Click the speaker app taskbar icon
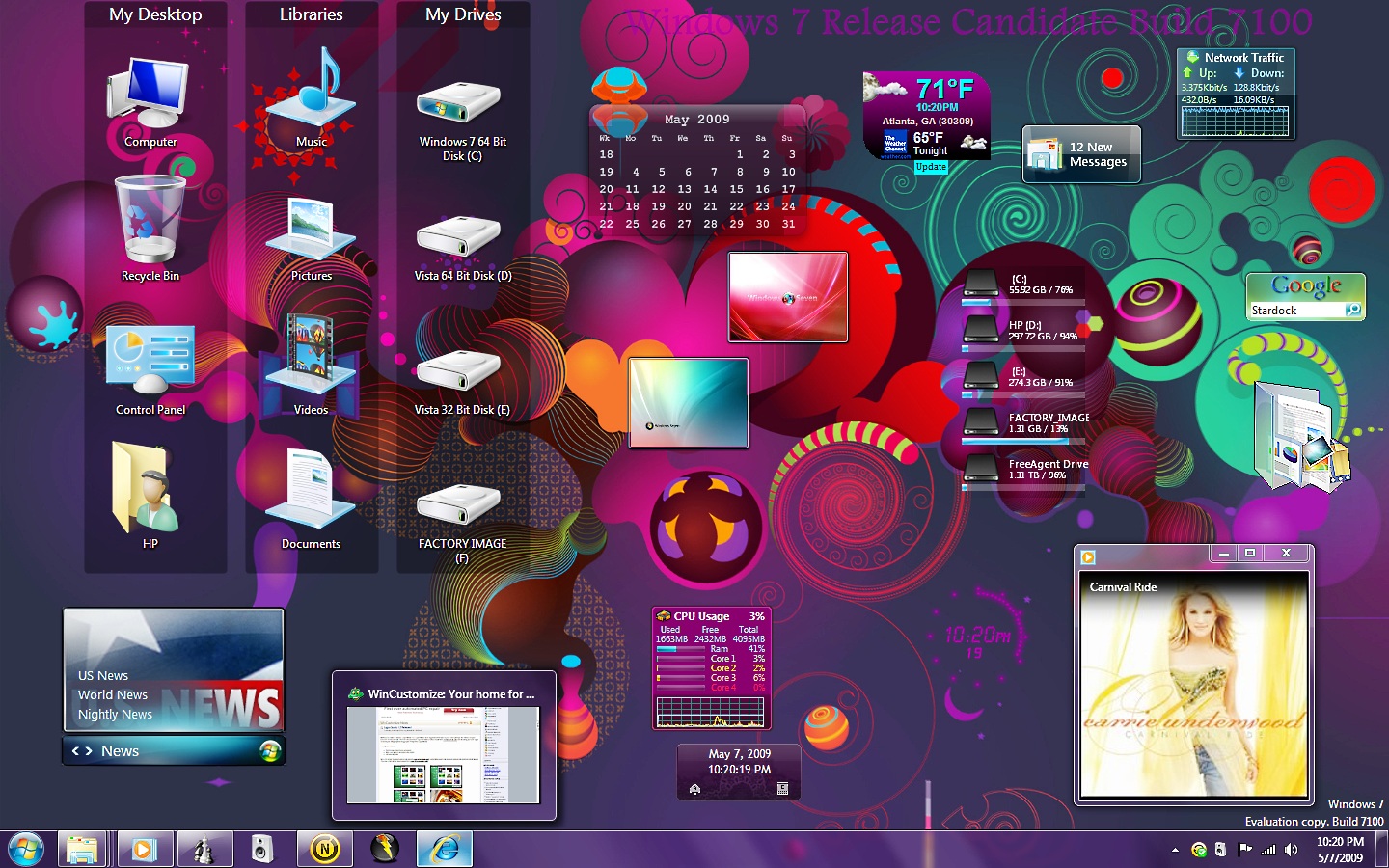 click(262, 850)
